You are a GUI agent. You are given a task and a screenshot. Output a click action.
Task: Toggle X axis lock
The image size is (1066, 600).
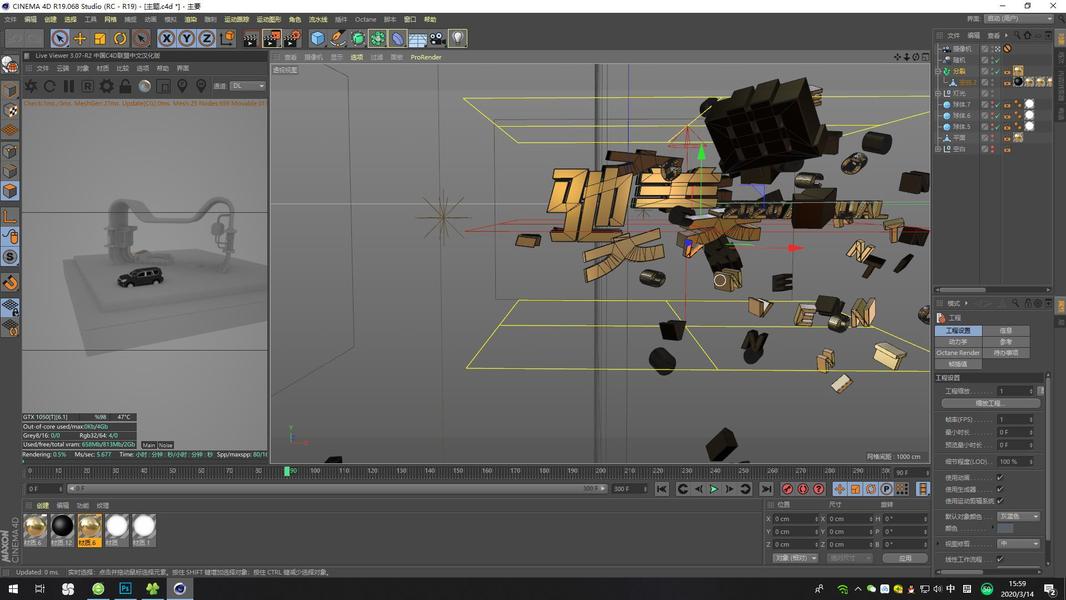[167, 39]
